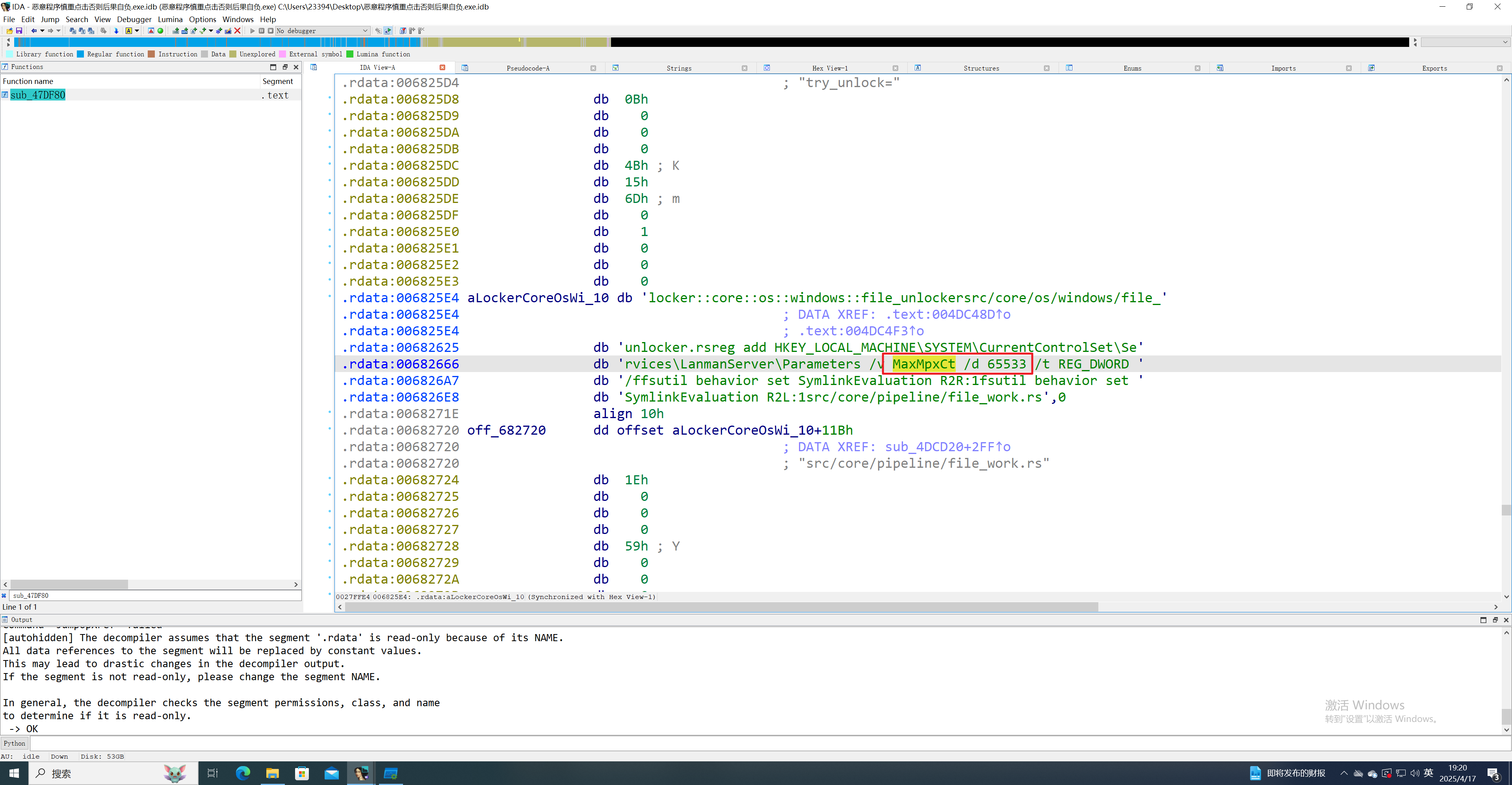Expand the jump back history dropdown arrow

click(x=42, y=30)
